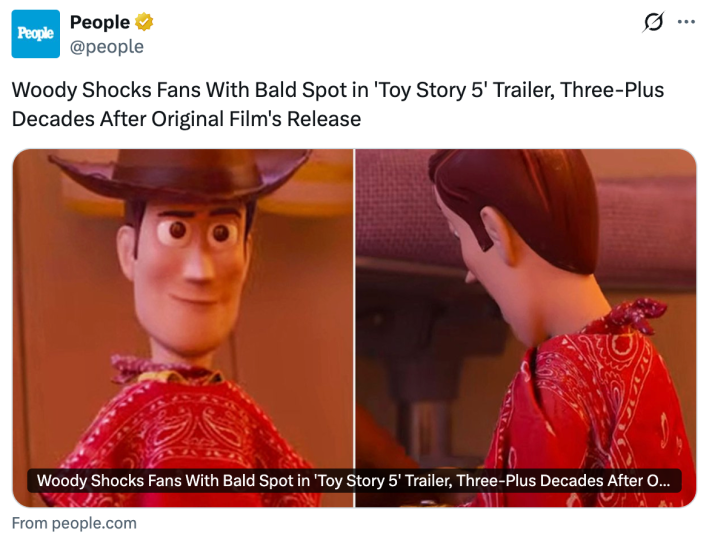Click the Woody Shocks Fans tweet text
Screen dimensions: 709x537
click(x=337, y=104)
